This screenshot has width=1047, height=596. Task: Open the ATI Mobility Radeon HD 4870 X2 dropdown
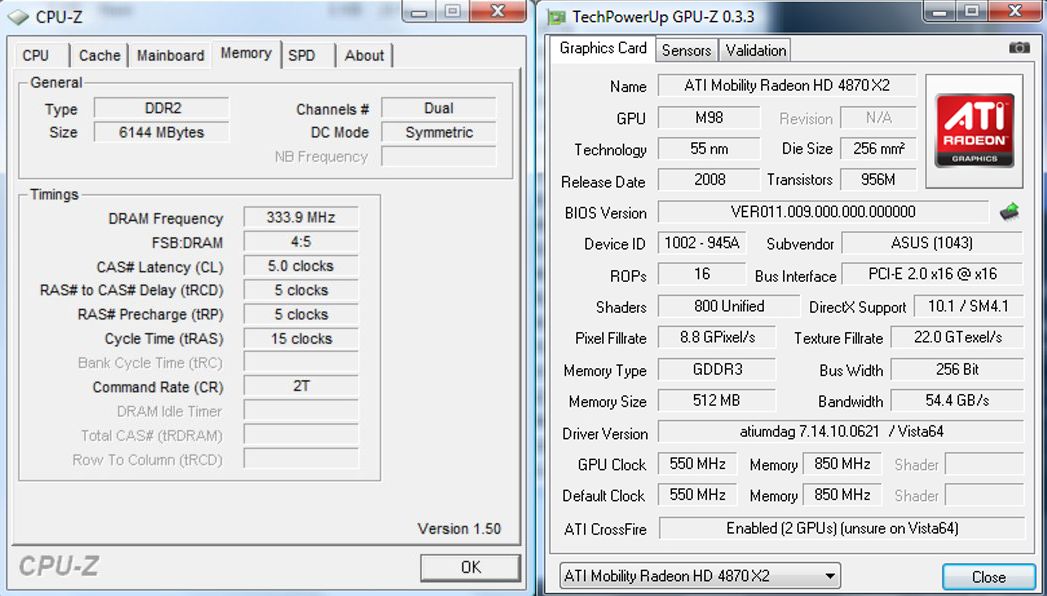click(699, 575)
